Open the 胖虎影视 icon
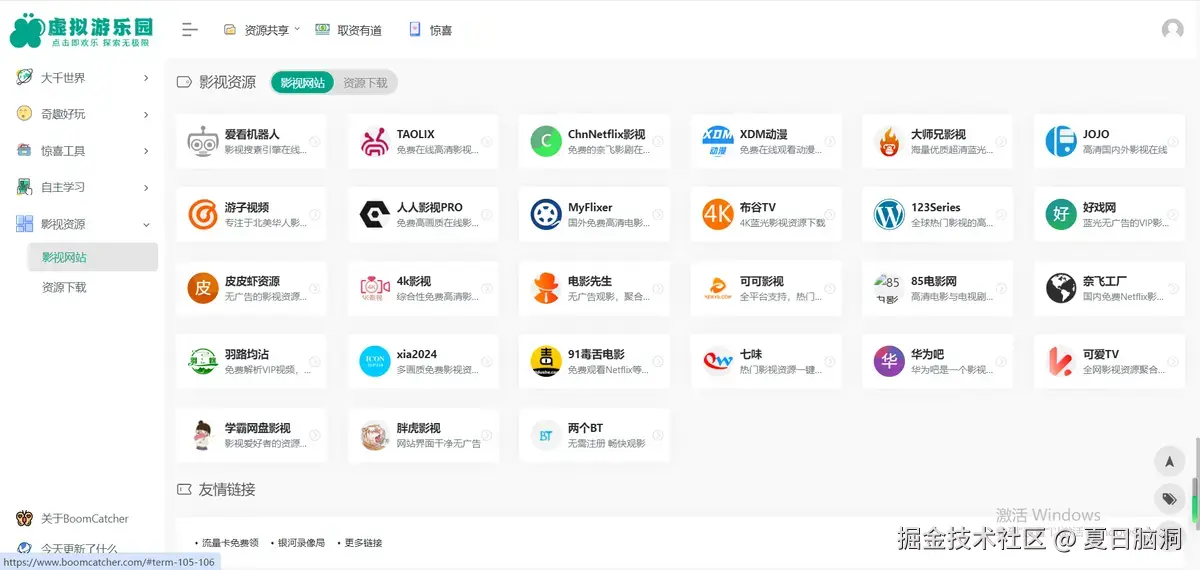Image resolution: width=1200 pixels, height=570 pixels. click(375, 435)
